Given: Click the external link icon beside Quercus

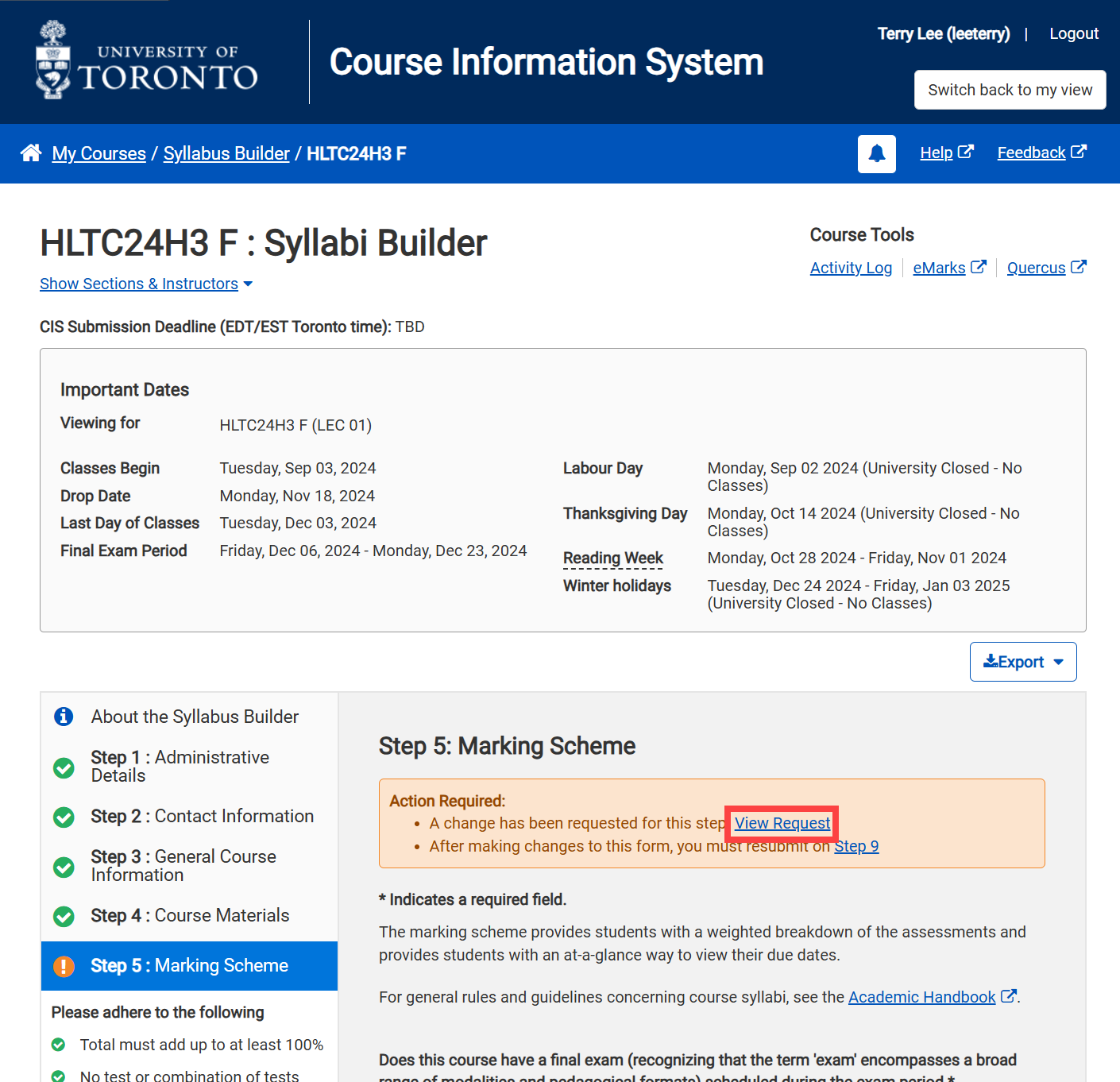Looking at the screenshot, I should [1079, 267].
